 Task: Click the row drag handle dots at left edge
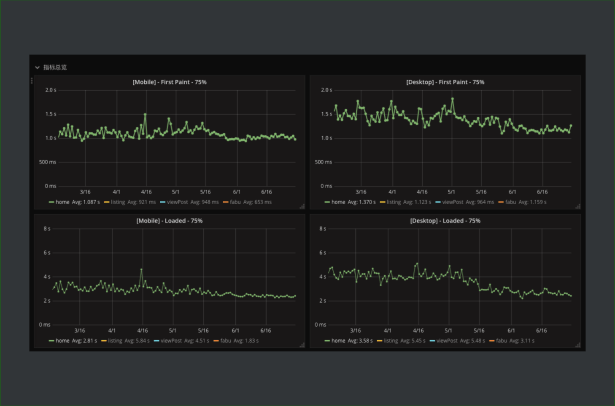tap(32, 80)
